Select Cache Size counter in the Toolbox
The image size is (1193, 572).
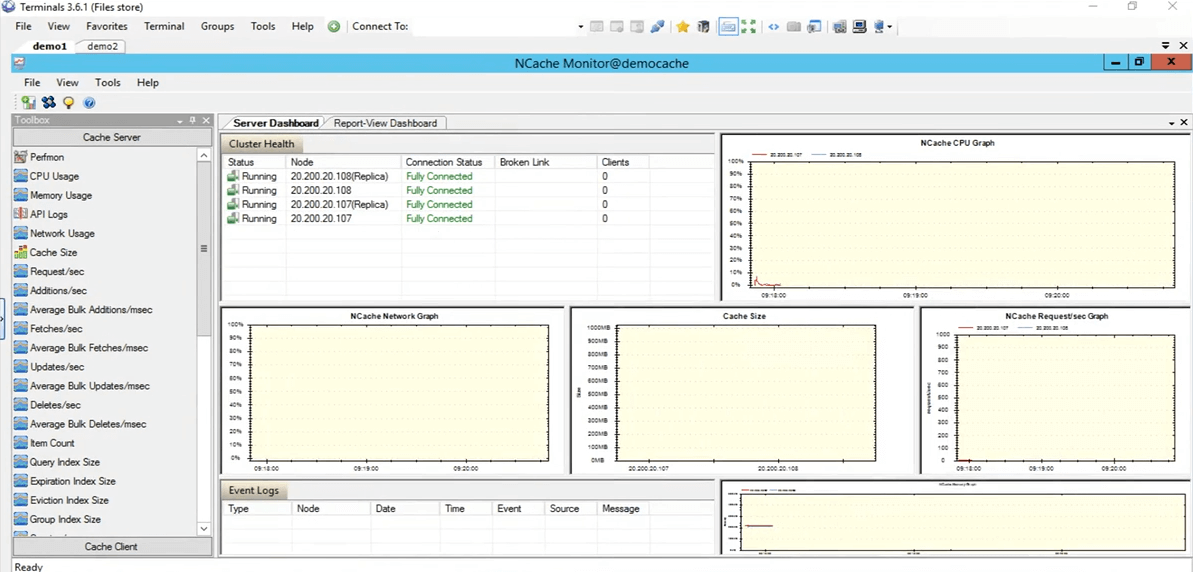point(46,252)
